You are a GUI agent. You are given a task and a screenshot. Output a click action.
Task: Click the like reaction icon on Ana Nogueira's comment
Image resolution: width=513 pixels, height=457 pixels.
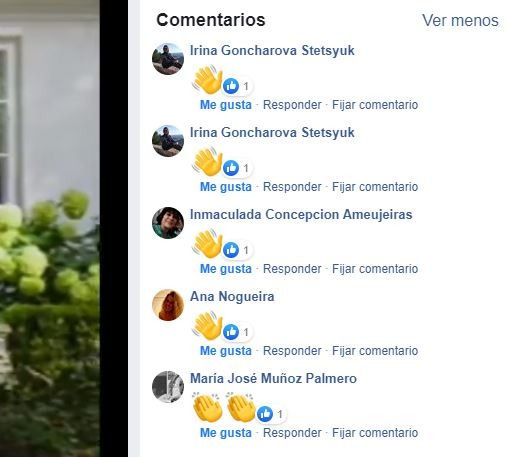231,332
